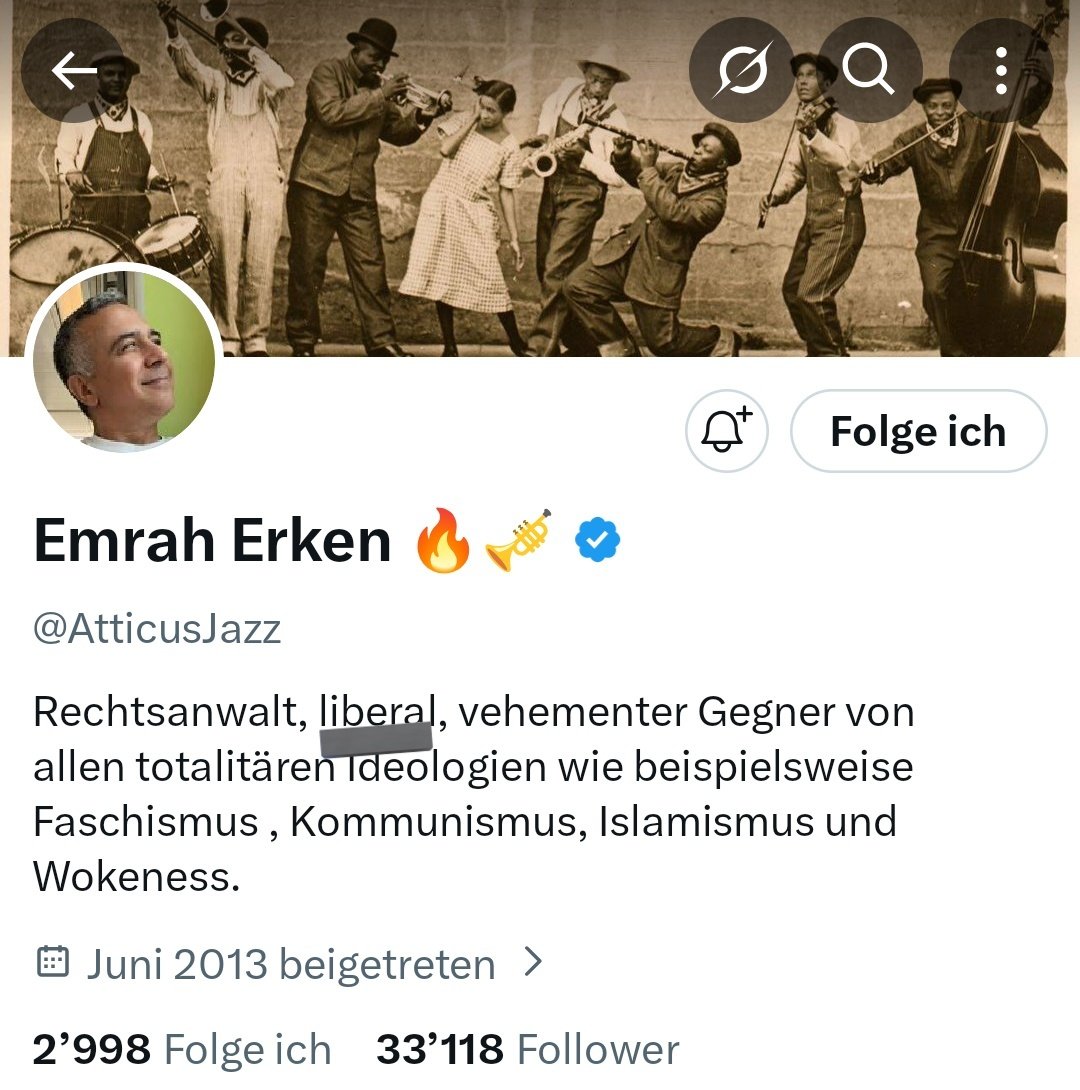Tap the trumpet emoji in name

[x=518, y=540]
